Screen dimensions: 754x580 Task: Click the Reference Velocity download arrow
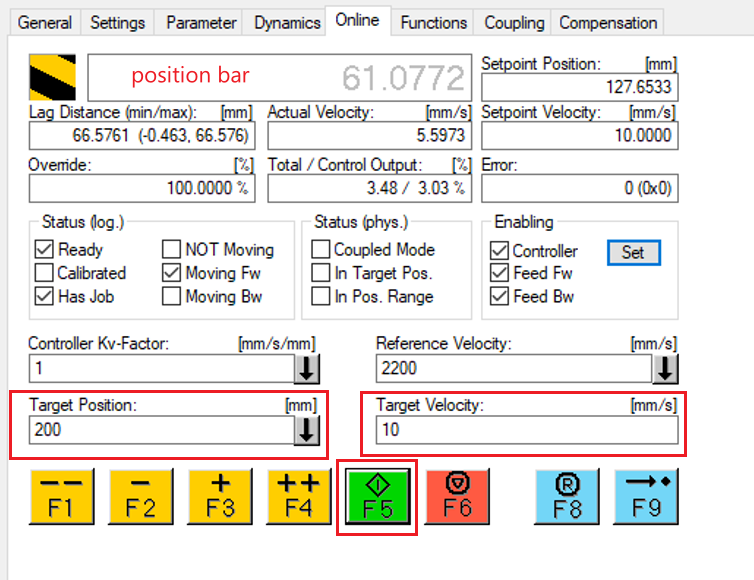[x=666, y=369]
